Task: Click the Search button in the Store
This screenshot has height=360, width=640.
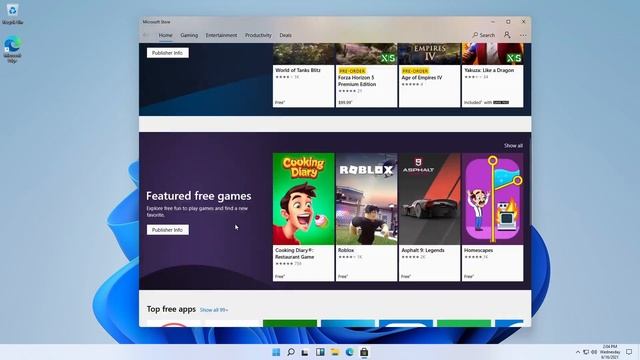Action: point(484,36)
